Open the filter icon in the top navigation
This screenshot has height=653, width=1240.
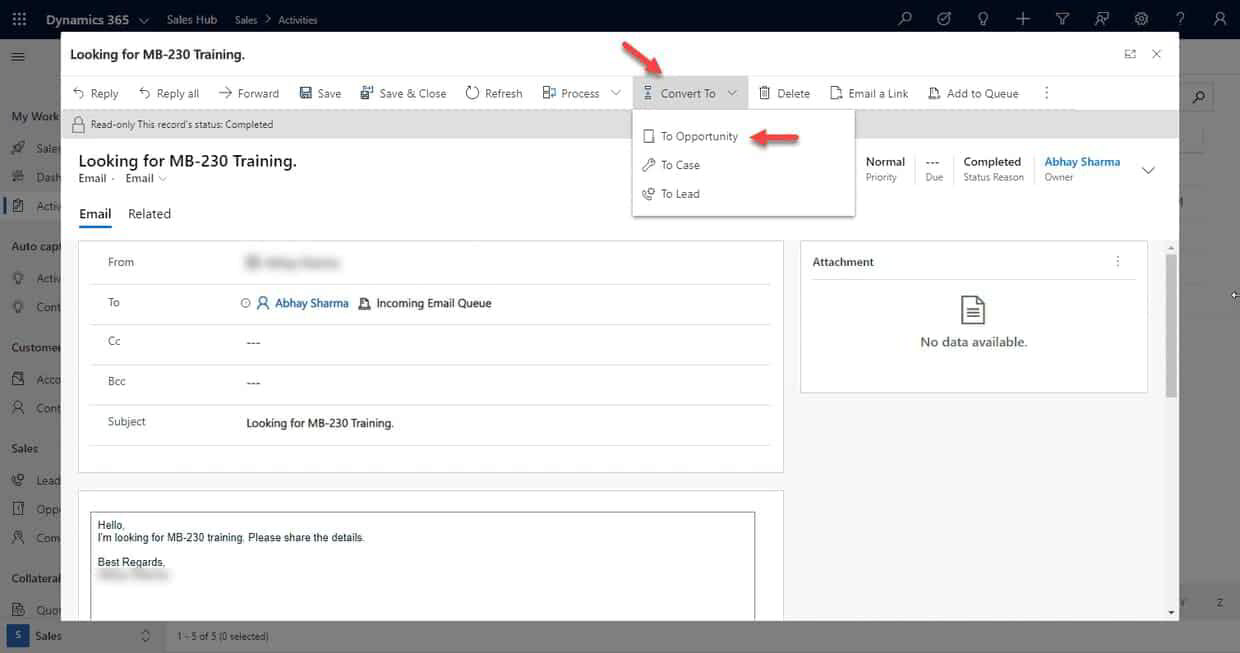(x=1061, y=18)
